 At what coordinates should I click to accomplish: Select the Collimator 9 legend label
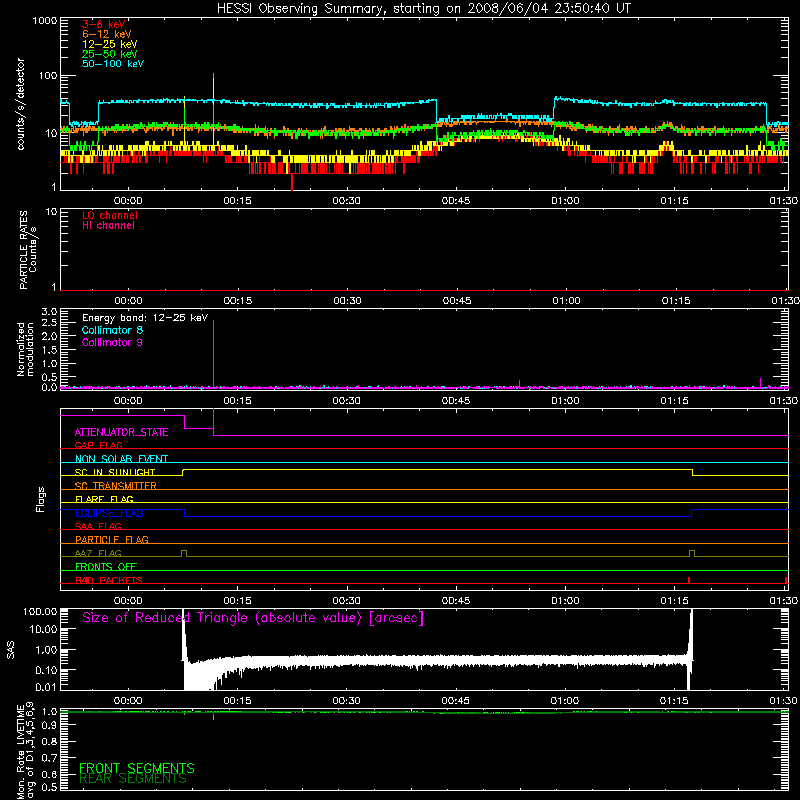point(112,342)
